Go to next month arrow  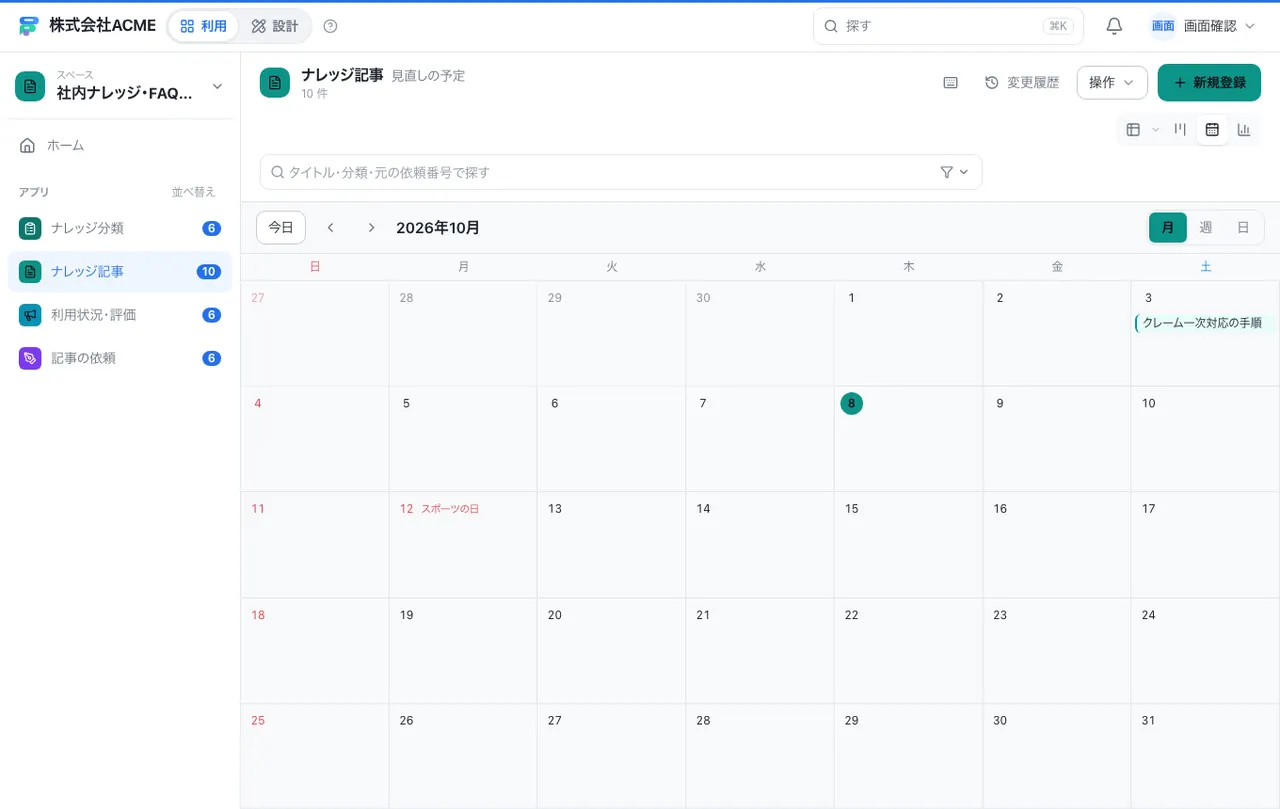tap(371, 228)
